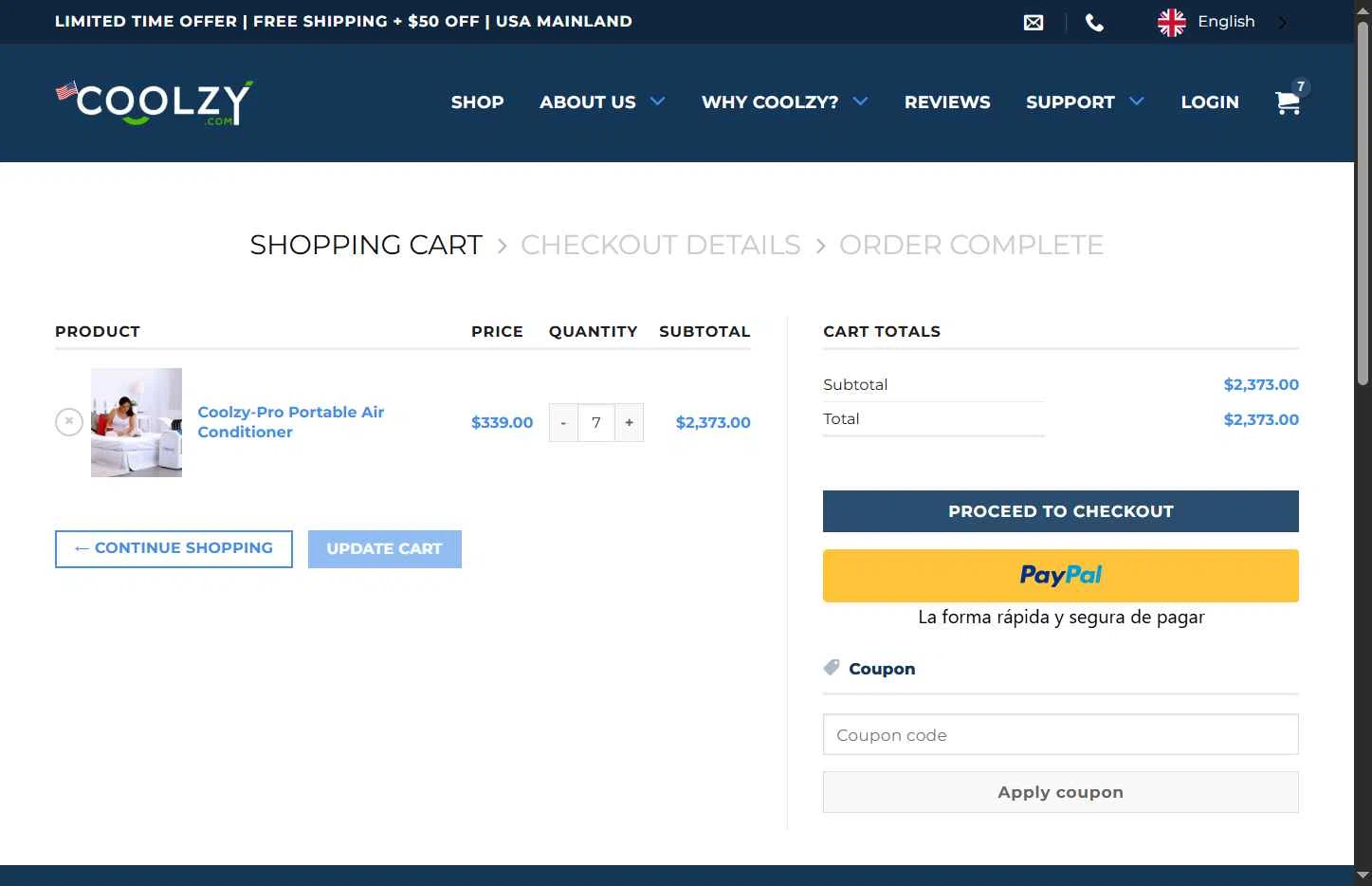Viewport: 1372px width, 886px height.
Task: Click the phone icon in top bar
Action: point(1094,22)
